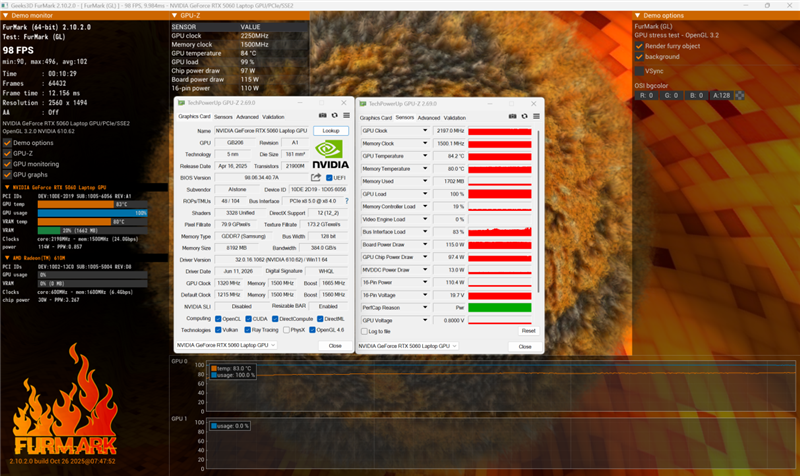Image resolution: width=800 pixels, height=476 pixels.
Task: Enable the VSync checkbox
Action: point(639,71)
